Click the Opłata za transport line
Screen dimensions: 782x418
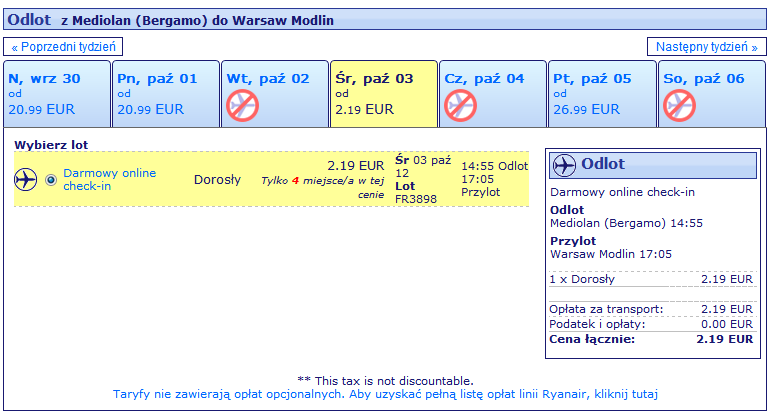pyautogui.click(x=651, y=309)
